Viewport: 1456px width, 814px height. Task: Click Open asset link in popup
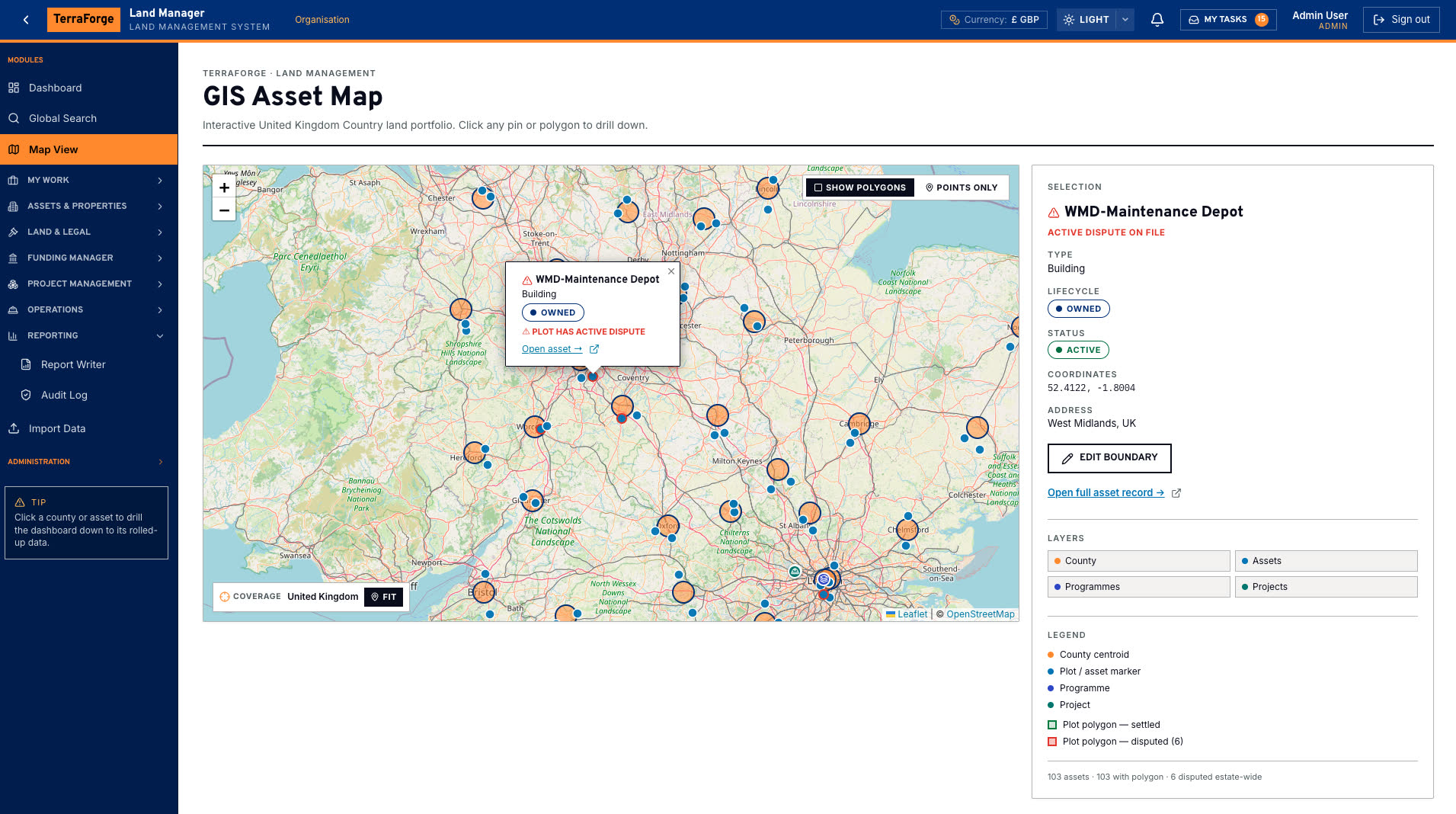552,349
